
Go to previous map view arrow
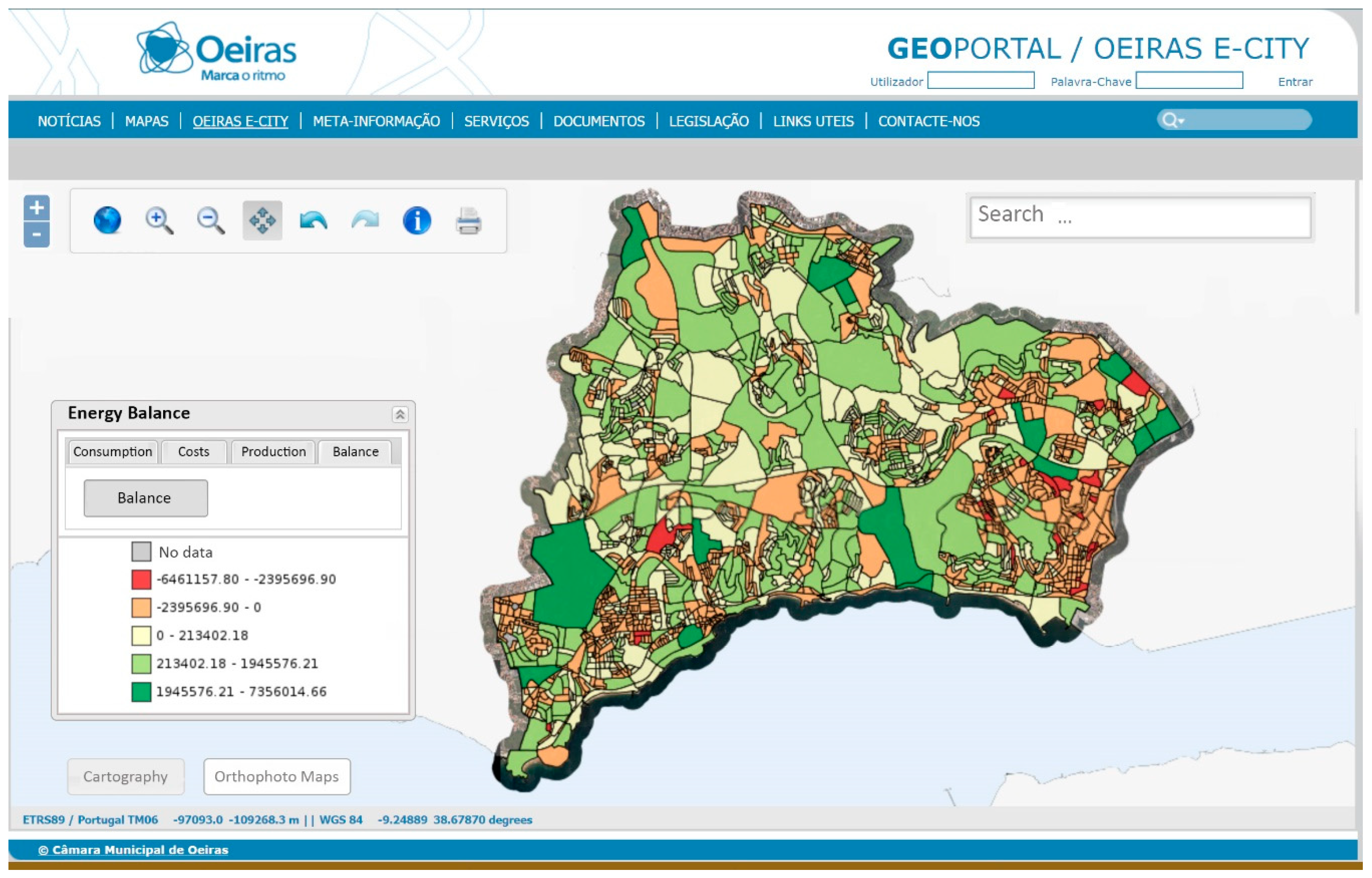tap(313, 221)
